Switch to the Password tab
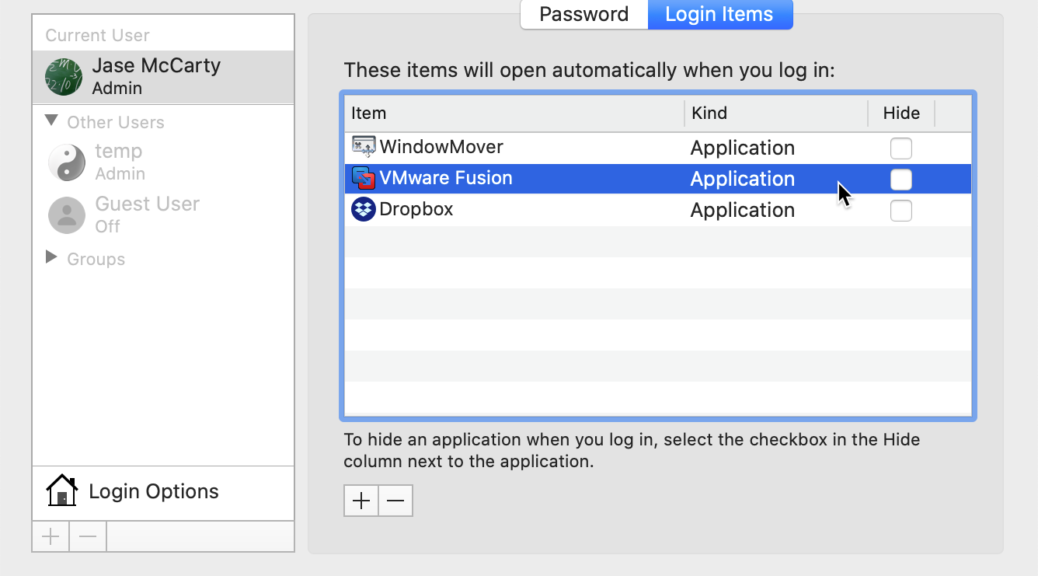This screenshot has height=576, width=1038. coord(584,14)
